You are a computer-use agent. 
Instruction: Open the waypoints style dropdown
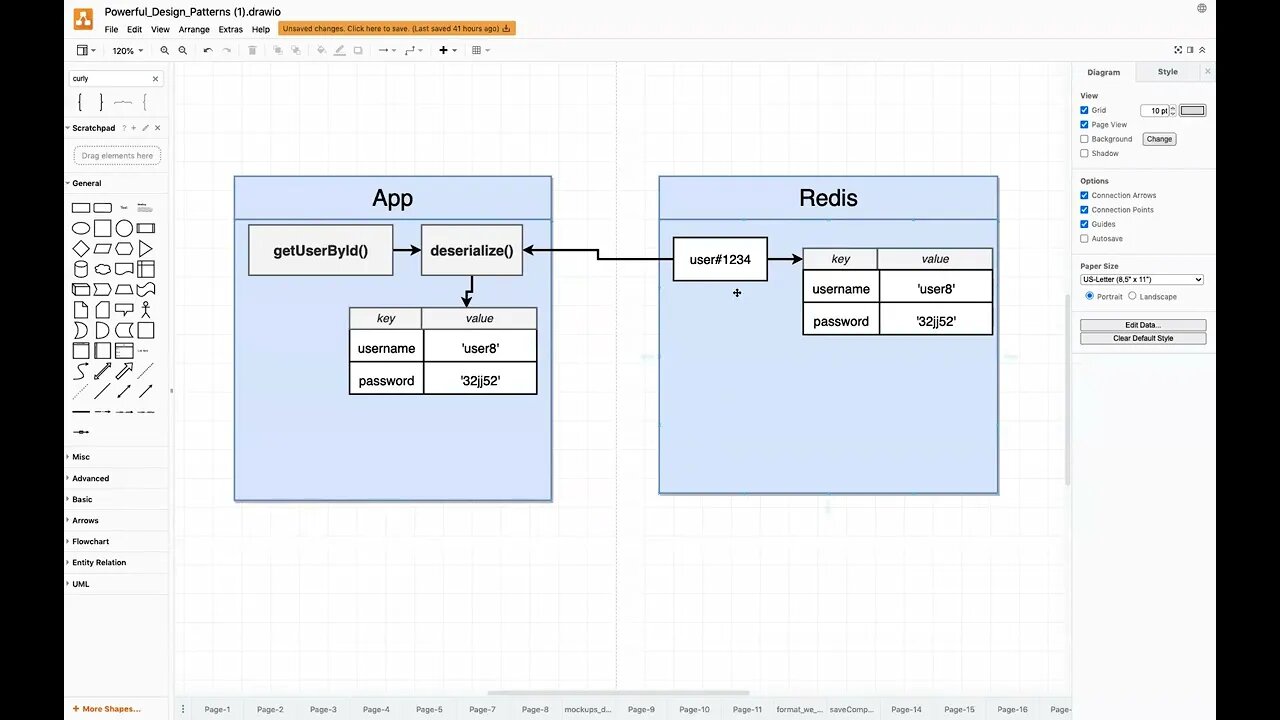tap(413, 50)
